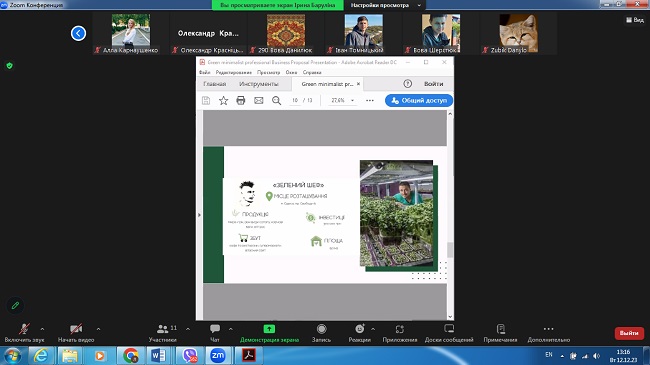The height and width of the screenshot is (365, 650).
Task: Open the Участники participants panel
Action: tap(163, 333)
